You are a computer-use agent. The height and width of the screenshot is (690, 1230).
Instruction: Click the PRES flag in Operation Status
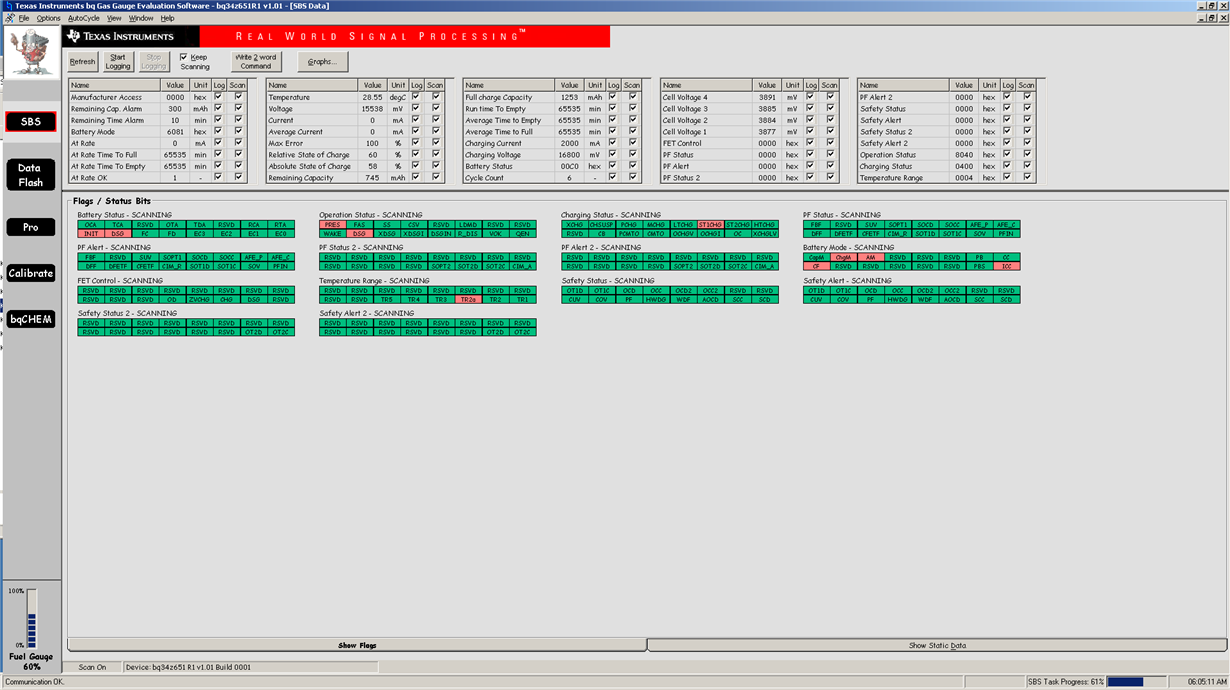point(333,225)
